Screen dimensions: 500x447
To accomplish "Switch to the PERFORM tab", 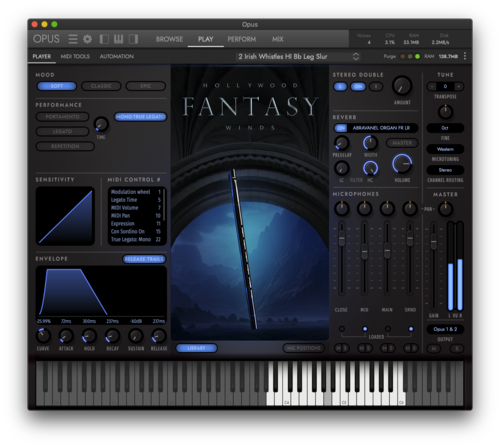I will pyautogui.click(x=242, y=39).
